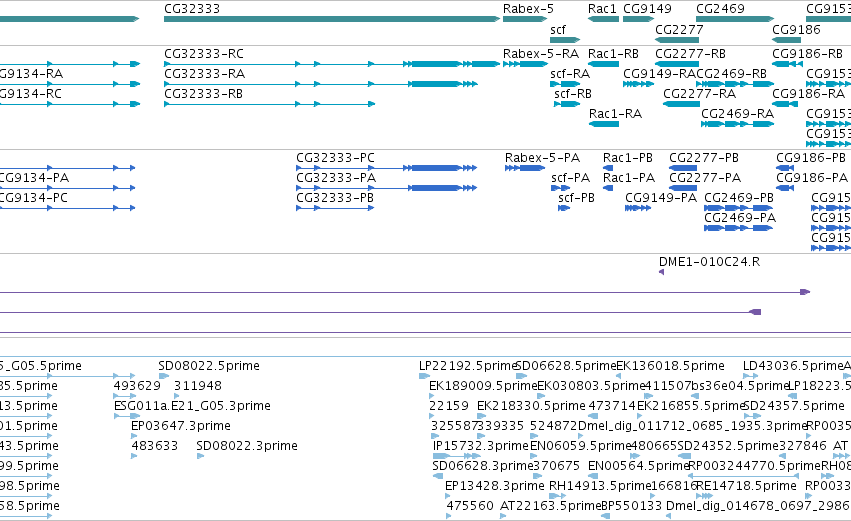Click feature BP550133
This screenshot has height=521, width=851.
click(x=632, y=506)
